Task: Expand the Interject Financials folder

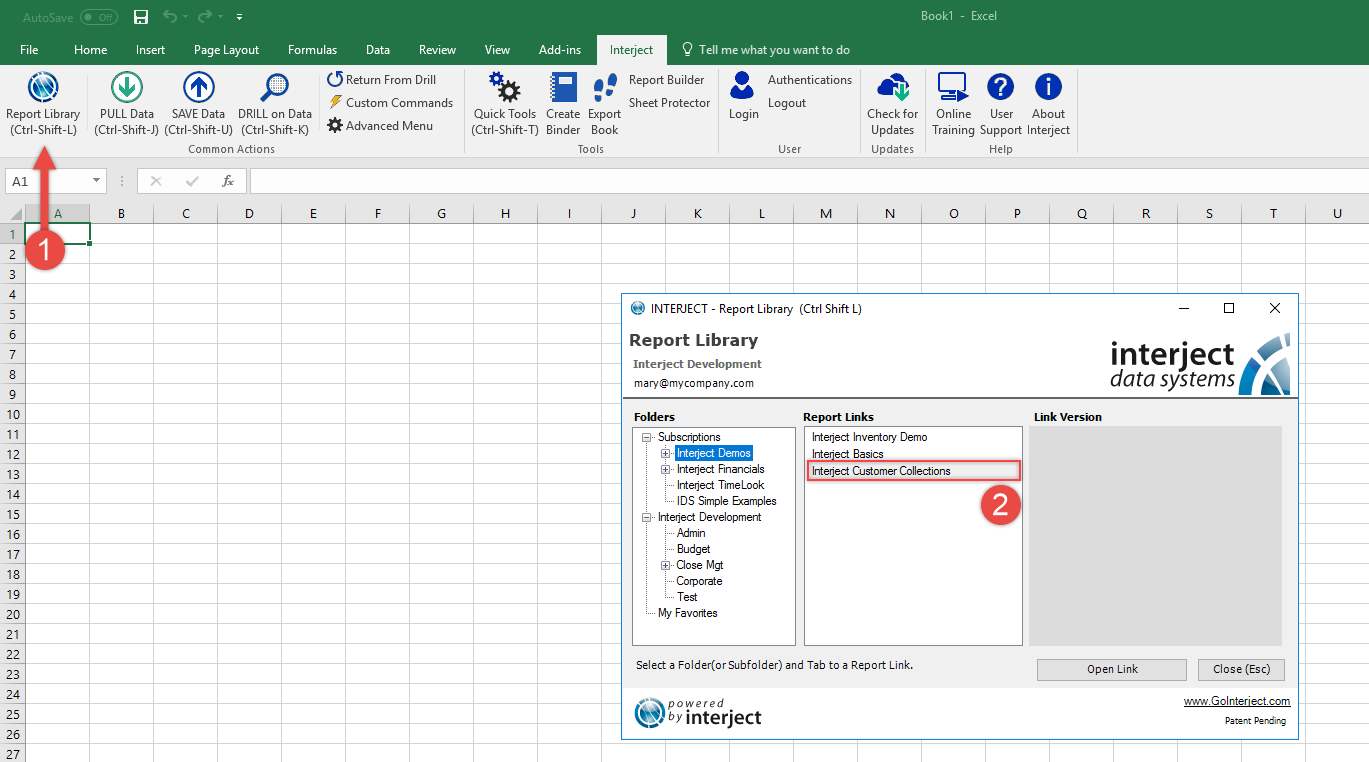Action: pyautogui.click(x=666, y=469)
